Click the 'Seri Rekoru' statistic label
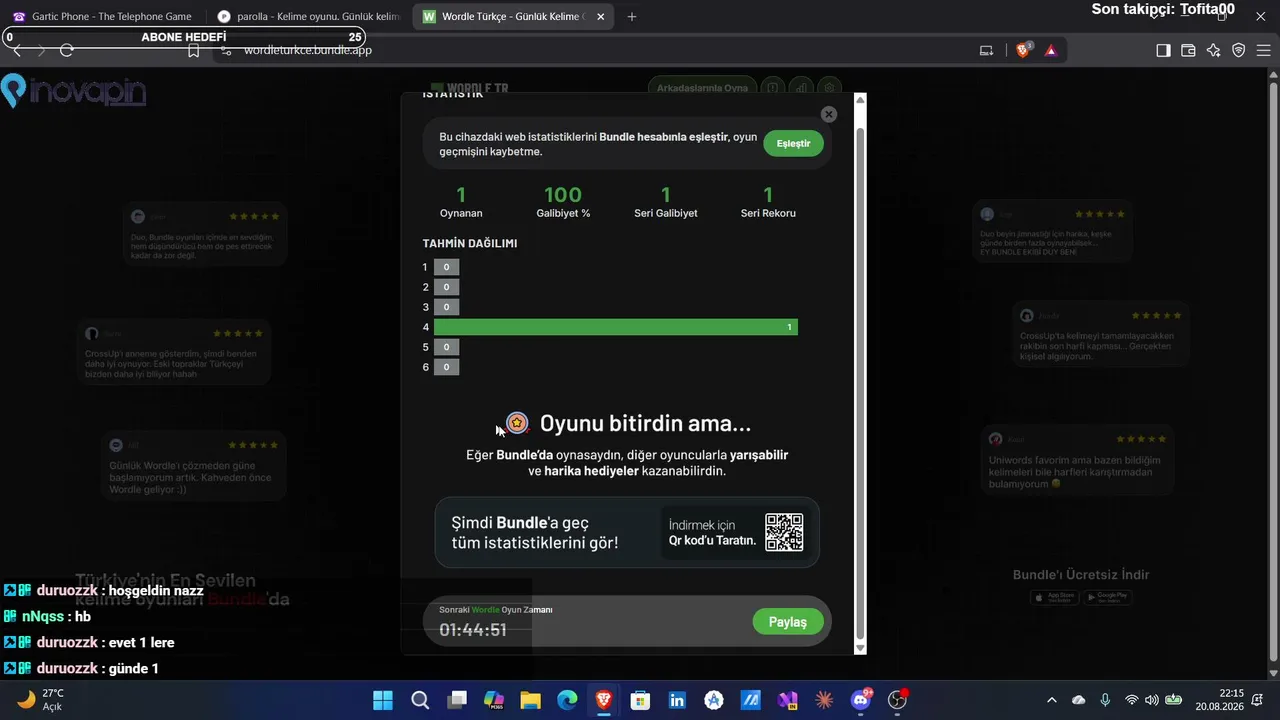The height and width of the screenshot is (720, 1280). (x=768, y=213)
